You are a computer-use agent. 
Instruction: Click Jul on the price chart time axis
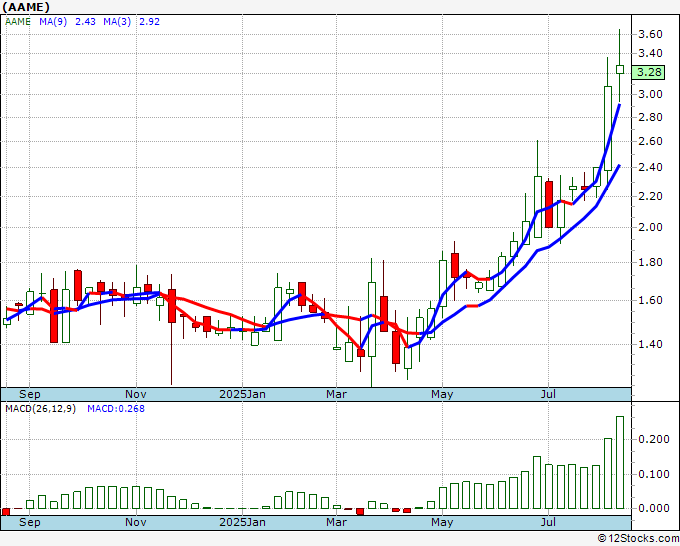point(548,394)
